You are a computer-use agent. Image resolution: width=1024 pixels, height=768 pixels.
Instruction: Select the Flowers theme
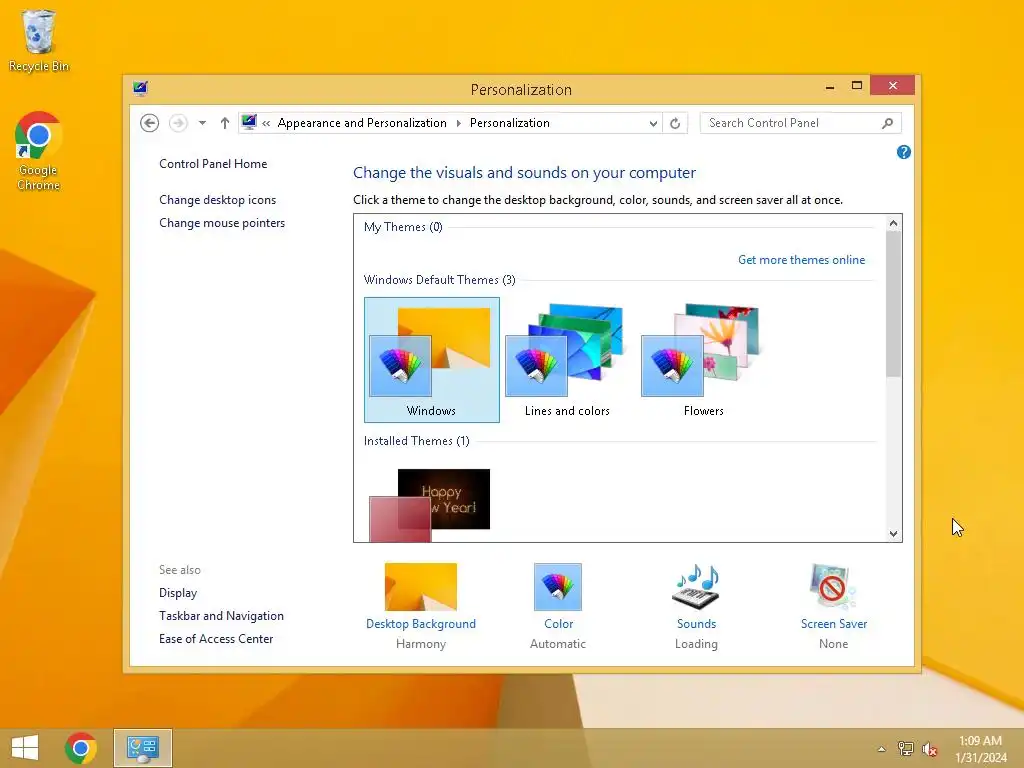click(703, 360)
